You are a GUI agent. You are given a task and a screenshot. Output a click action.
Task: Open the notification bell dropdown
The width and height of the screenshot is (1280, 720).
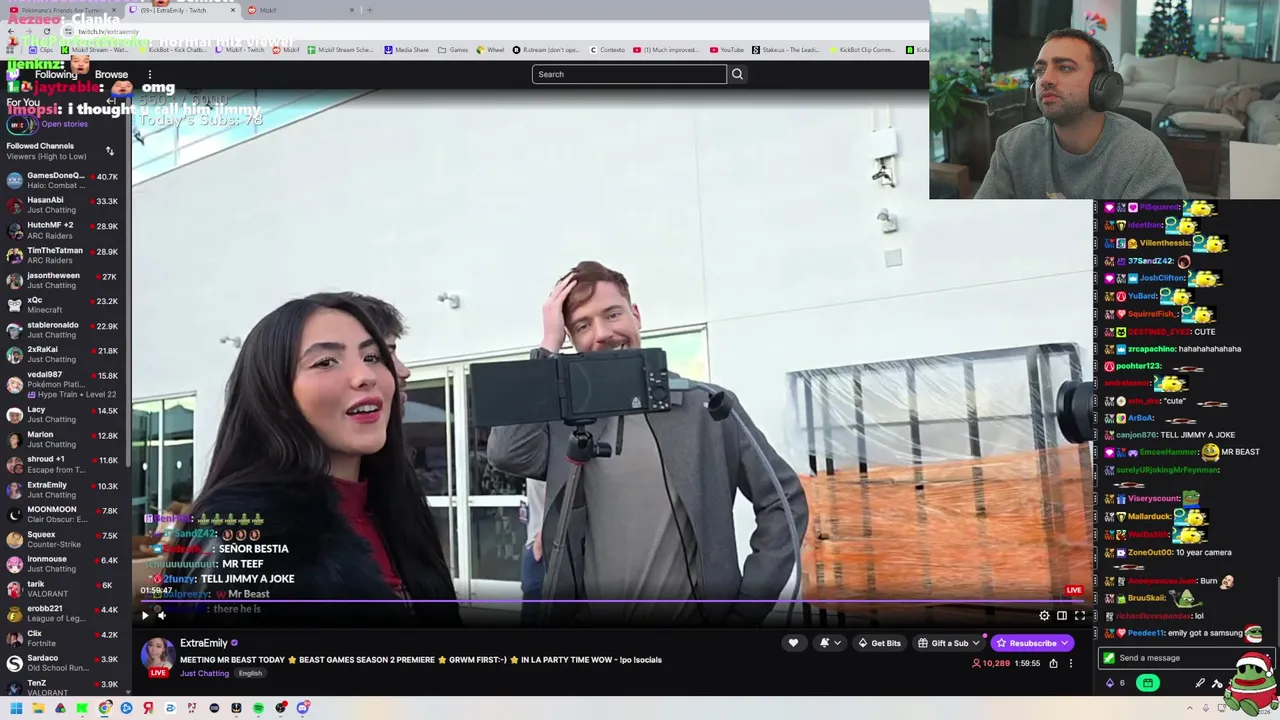(x=830, y=643)
